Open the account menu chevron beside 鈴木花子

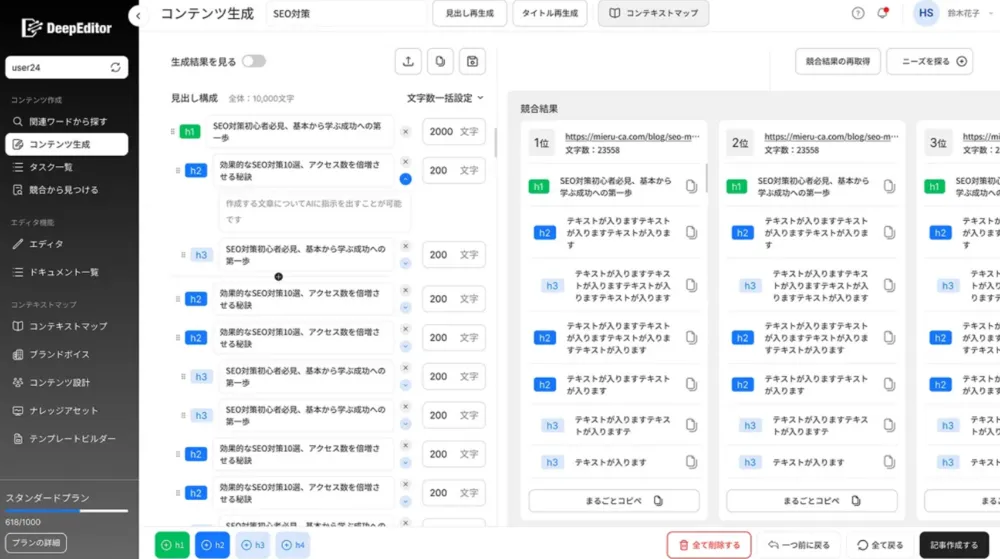coord(990,13)
